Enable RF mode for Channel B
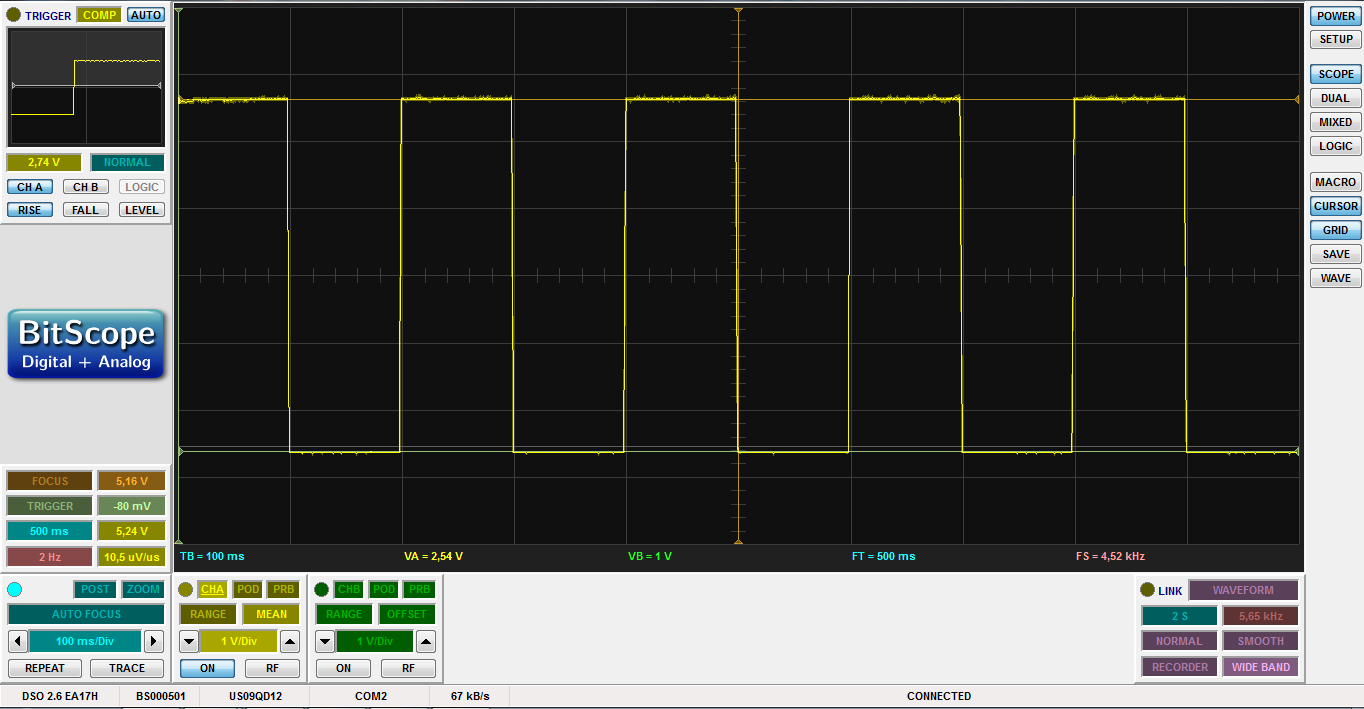This screenshot has height=709, width=1364. pos(408,668)
